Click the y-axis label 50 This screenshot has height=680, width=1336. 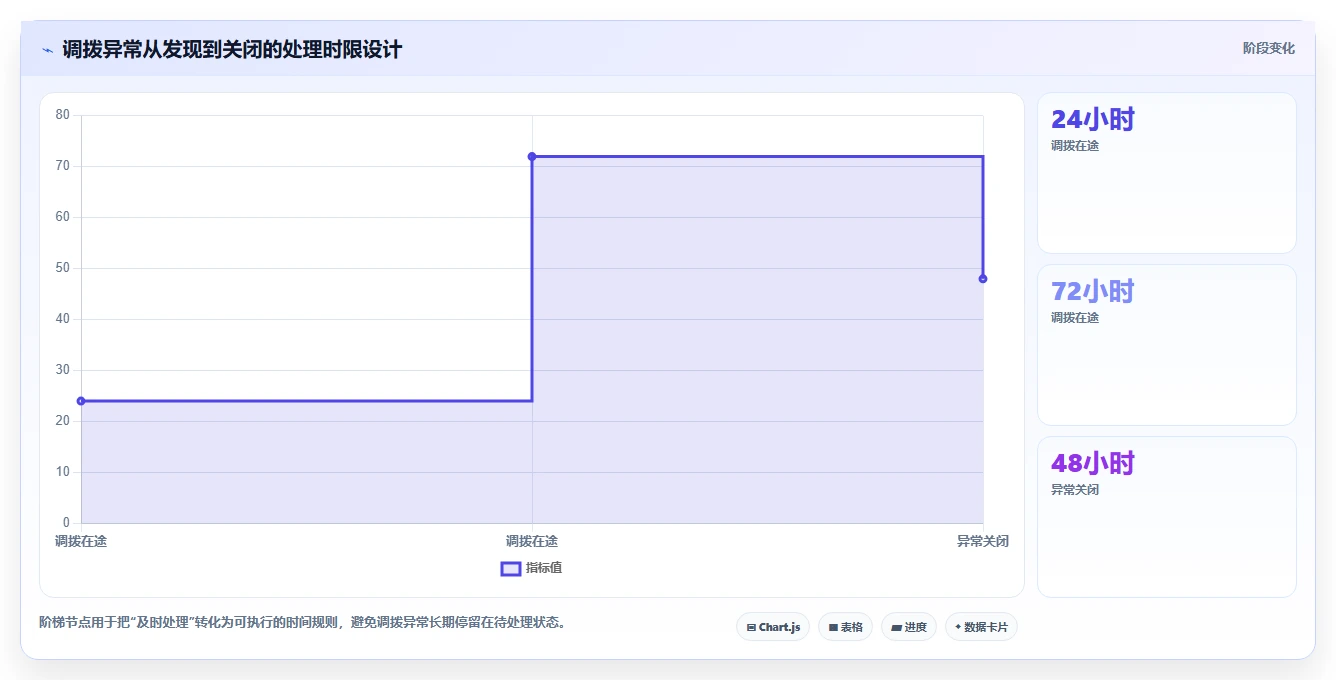tap(63, 268)
